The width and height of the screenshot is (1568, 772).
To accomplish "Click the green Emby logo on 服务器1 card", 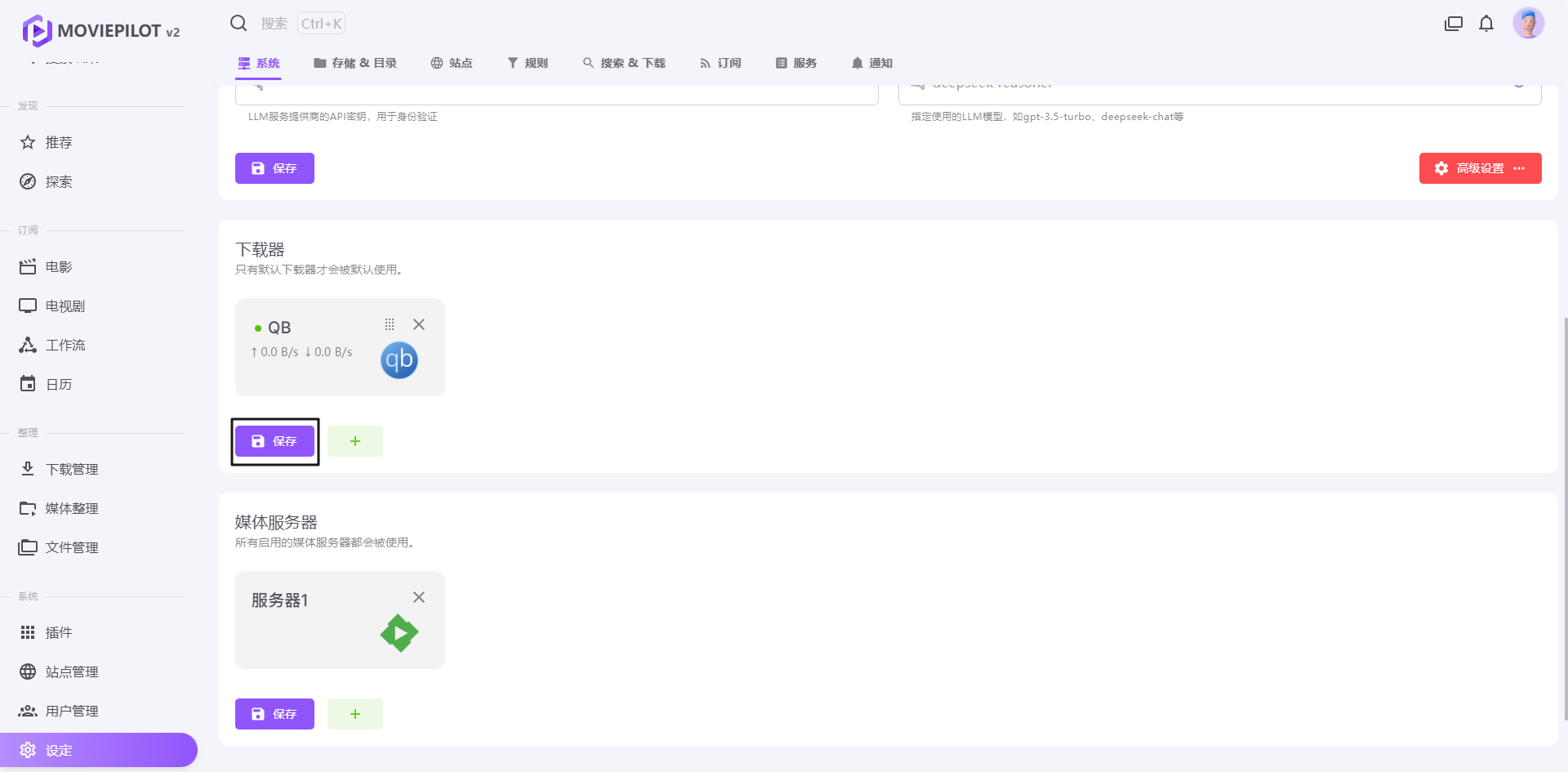I will [x=399, y=633].
